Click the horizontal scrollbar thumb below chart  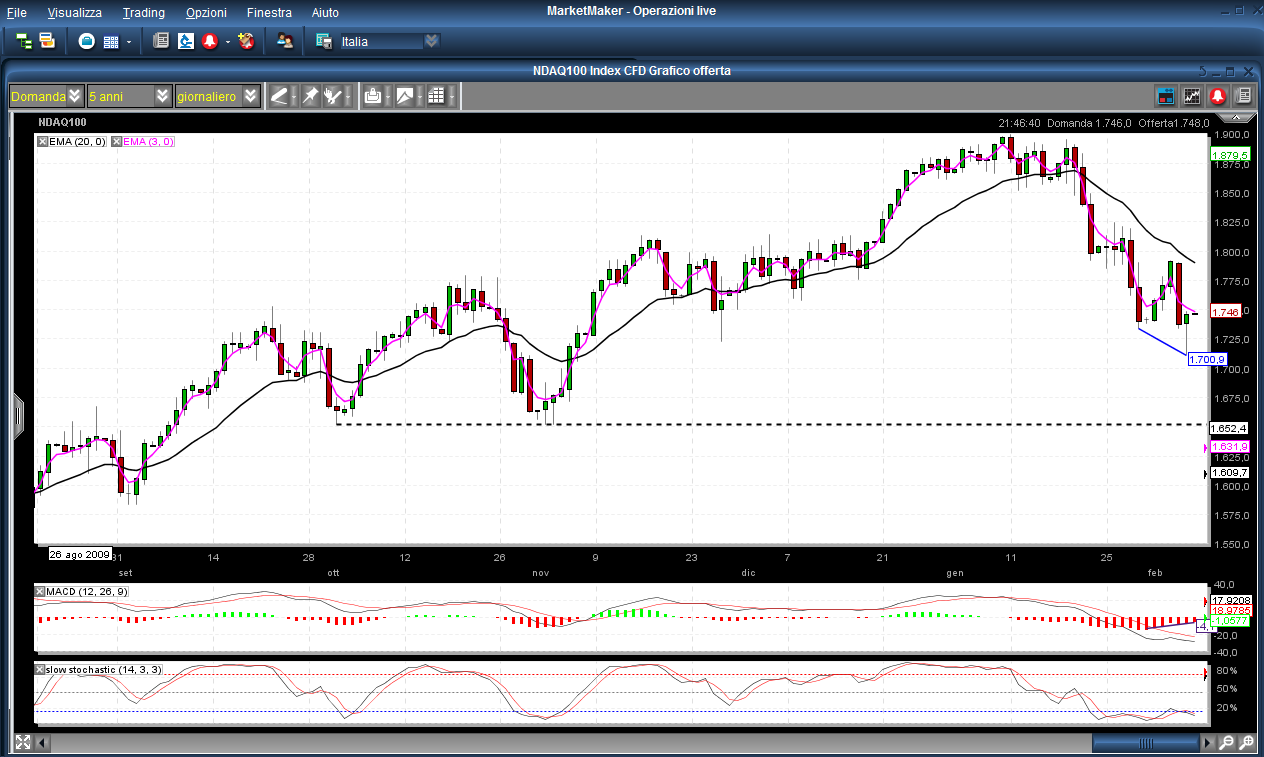pyautogui.click(x=1147, y=743)
